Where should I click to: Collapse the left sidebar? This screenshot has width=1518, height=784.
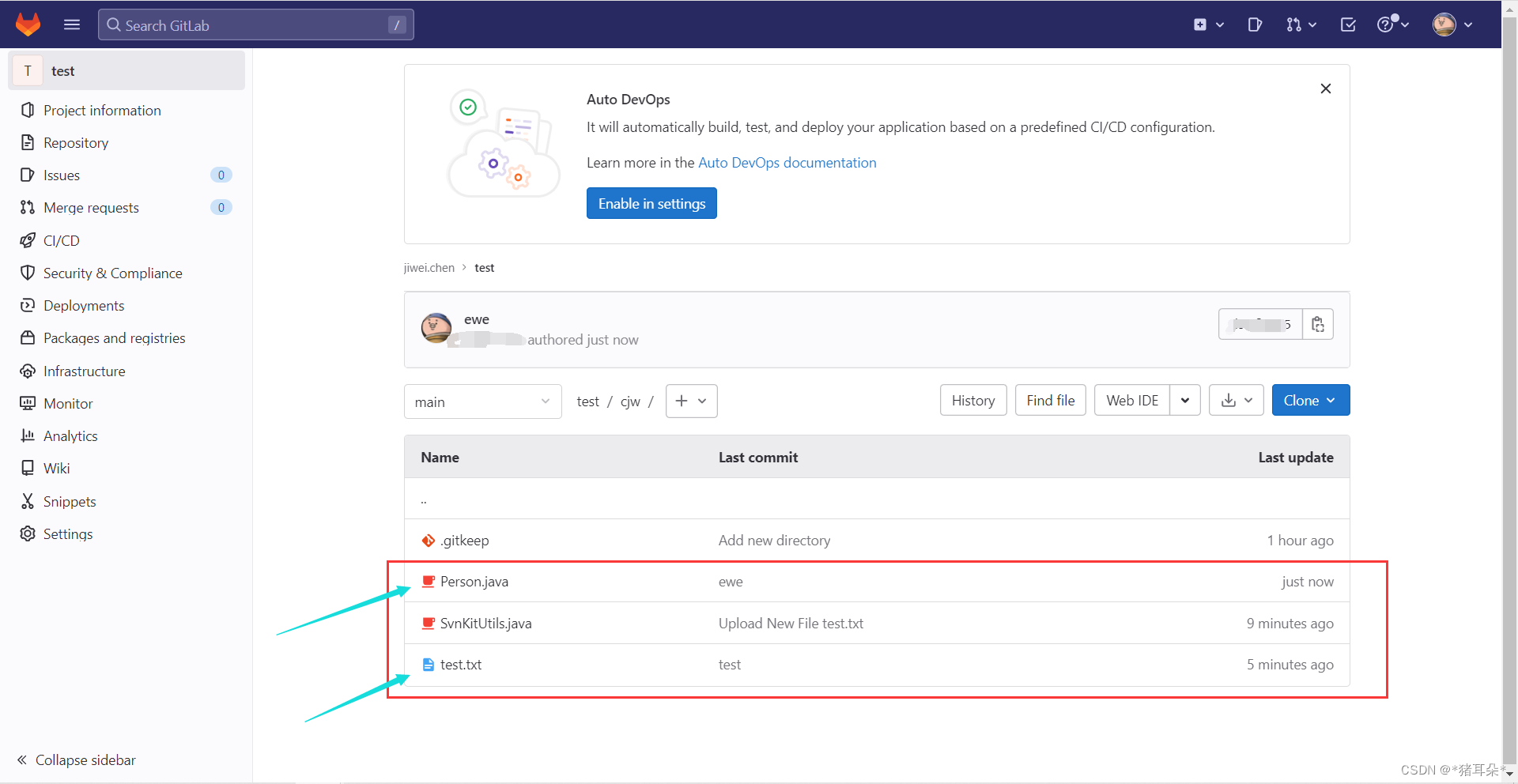click(75, 759)
